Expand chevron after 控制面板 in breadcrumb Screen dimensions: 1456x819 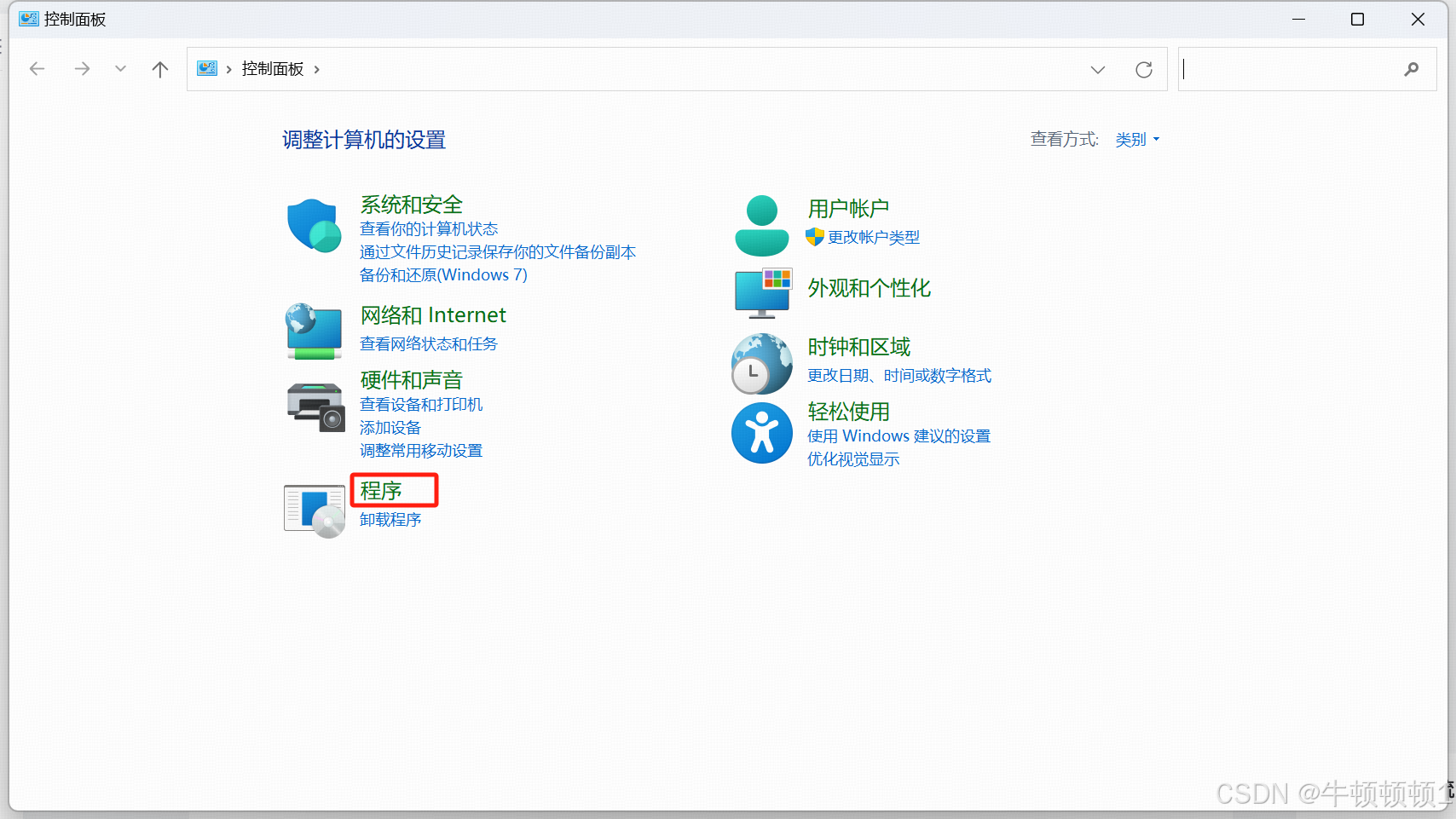pos(317,69)
